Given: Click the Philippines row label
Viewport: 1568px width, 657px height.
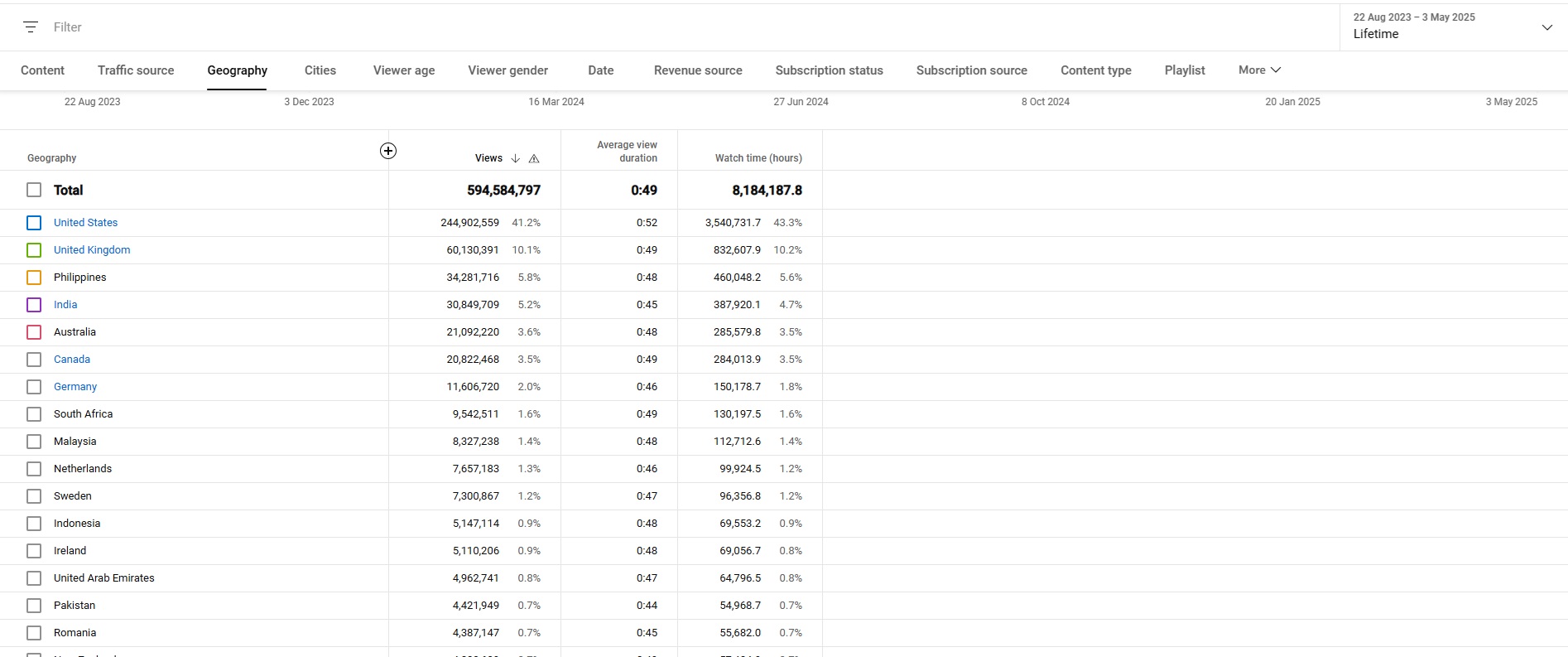Looking at the screenshot, I should [79, 278].
